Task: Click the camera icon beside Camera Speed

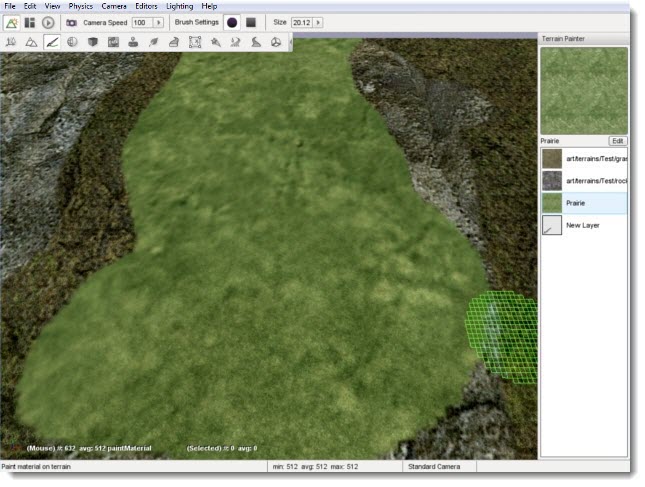Action: tap(72, 22)
